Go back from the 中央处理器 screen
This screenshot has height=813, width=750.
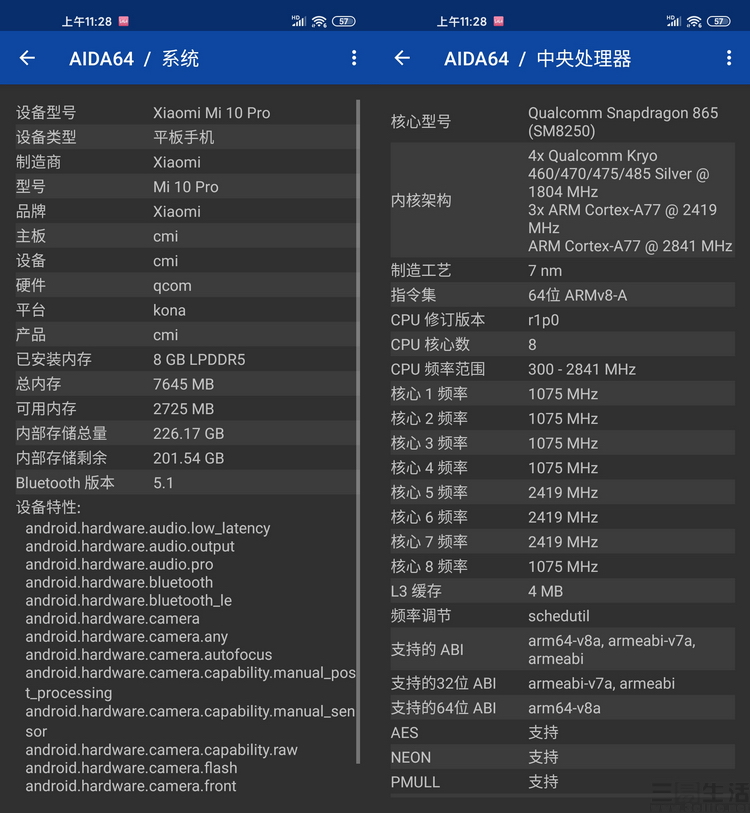402,58
